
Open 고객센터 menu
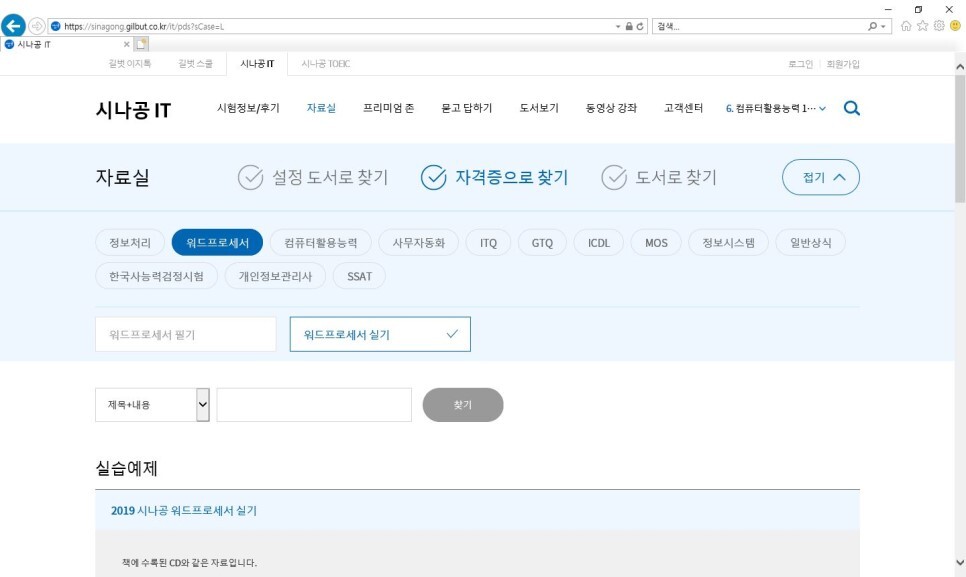[x=683, y=108]
